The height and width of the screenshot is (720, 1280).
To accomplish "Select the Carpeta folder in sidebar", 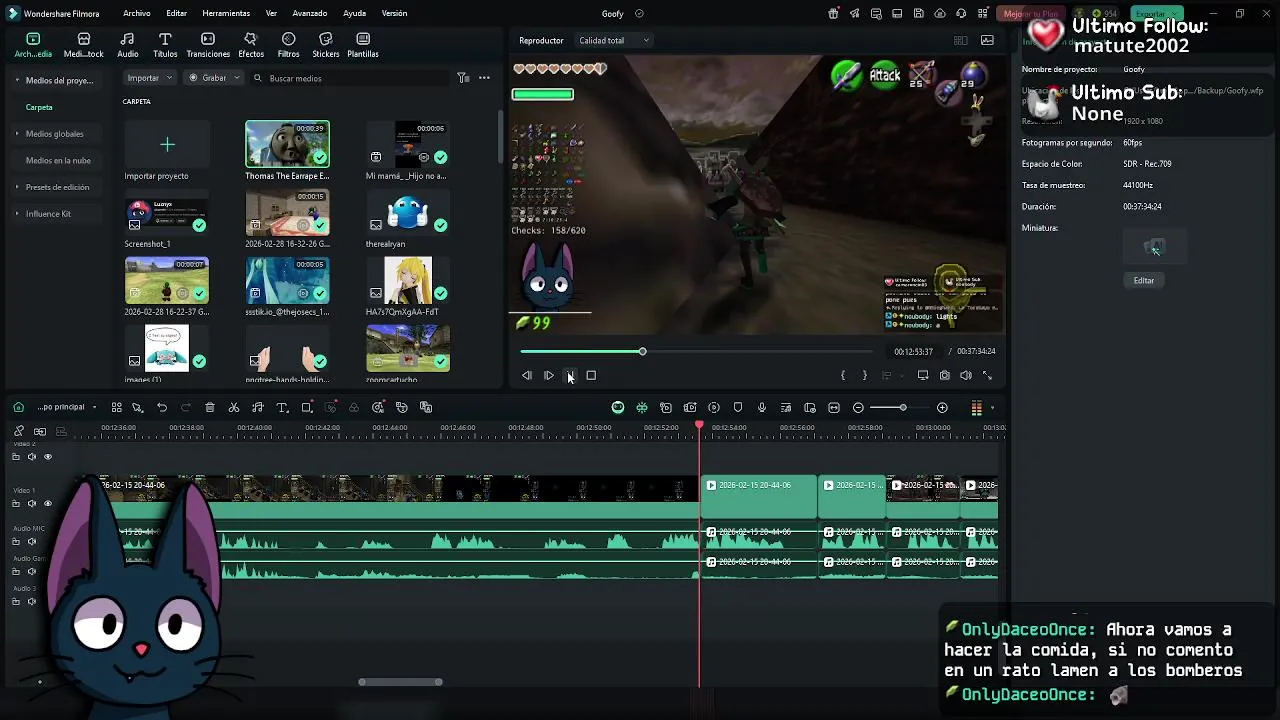I will pos(39,107).
